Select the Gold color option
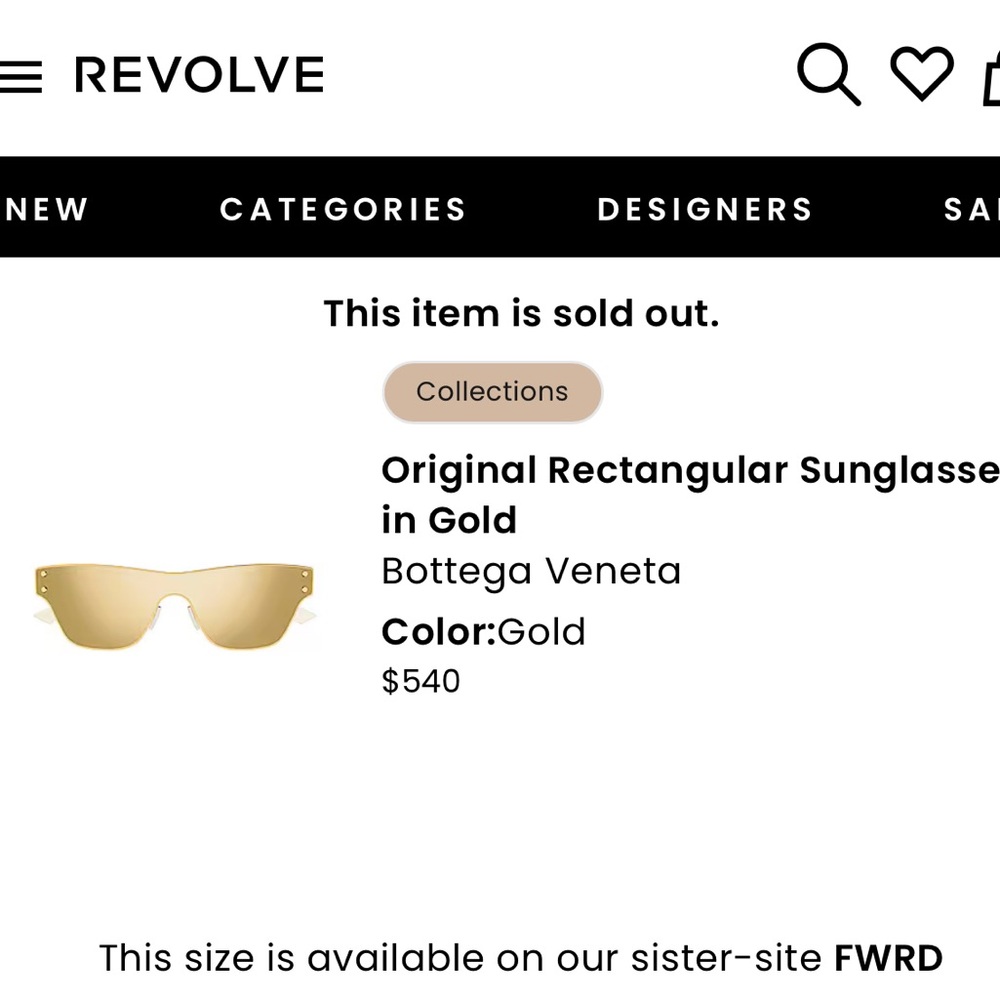 tap(545, 631)
